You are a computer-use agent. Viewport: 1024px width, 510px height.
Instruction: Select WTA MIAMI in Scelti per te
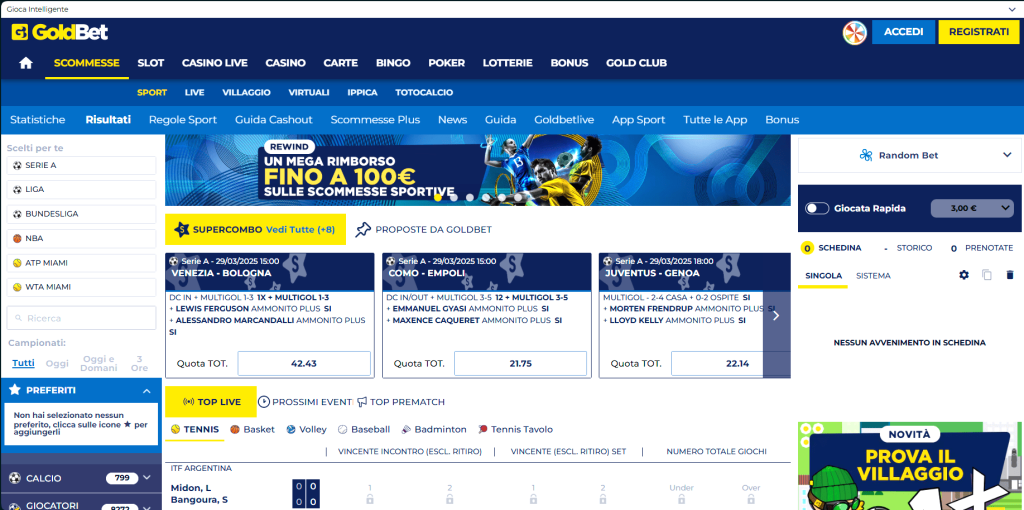pyautogui.click(x=82, y=287)
